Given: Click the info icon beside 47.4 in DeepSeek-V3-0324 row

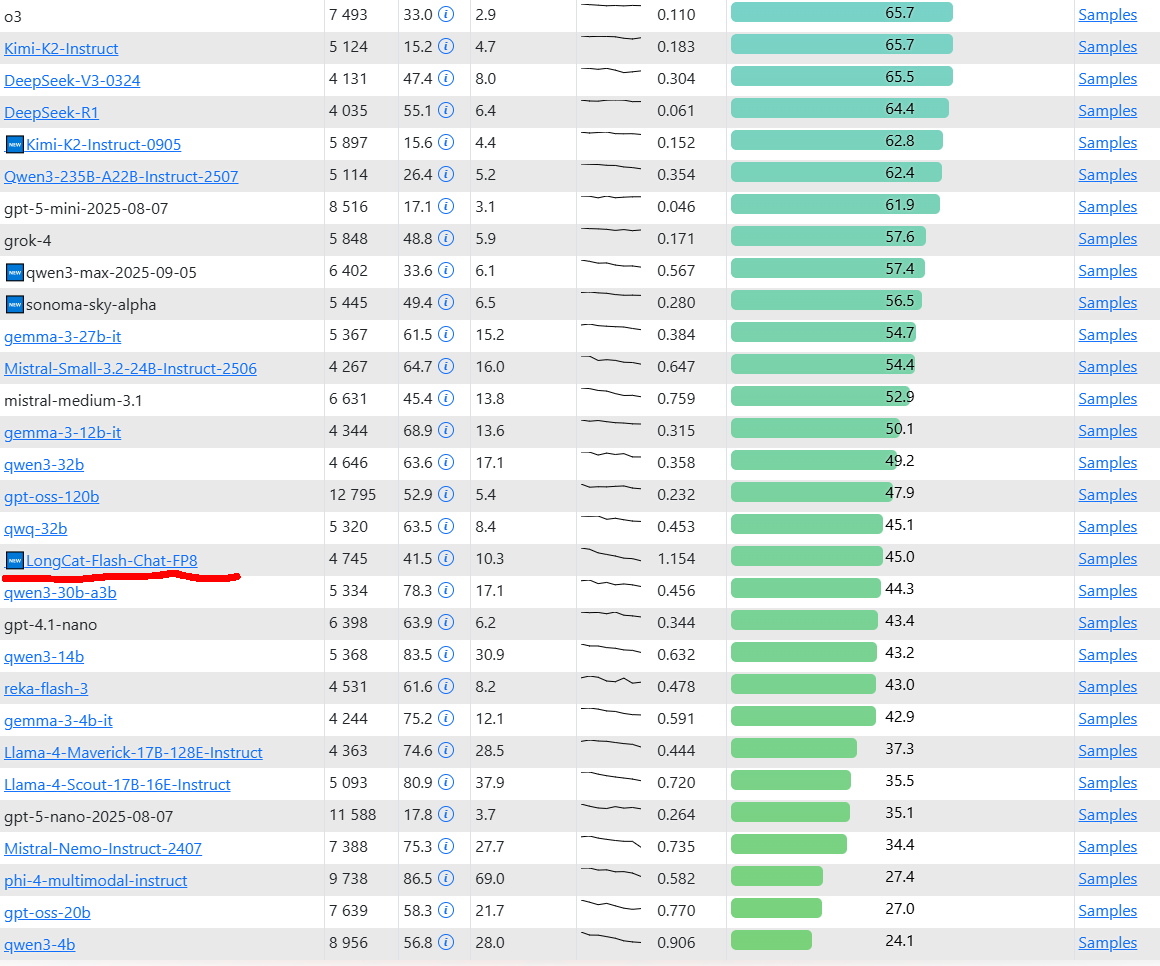Looking at the screenshot, I should [x=445, y=78].
